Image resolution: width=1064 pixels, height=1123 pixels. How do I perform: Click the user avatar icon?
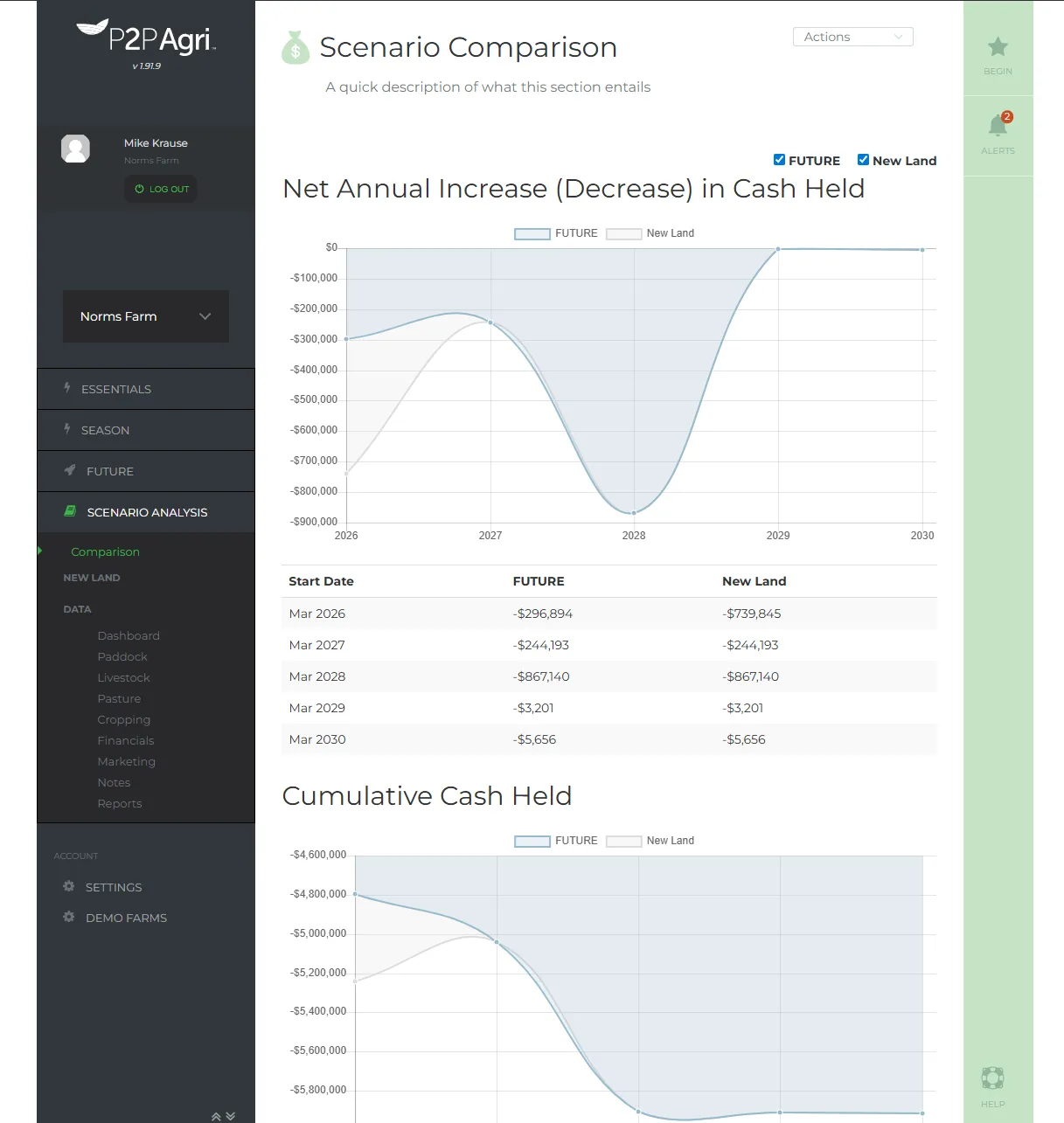75,149
